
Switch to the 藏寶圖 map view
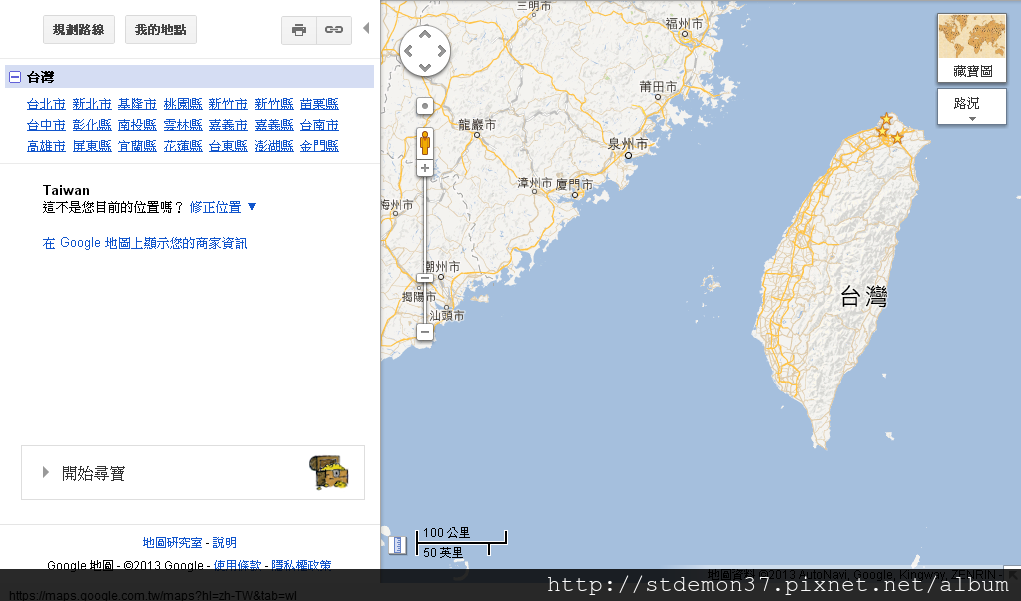pyautogui.click(x=972, y=48)
